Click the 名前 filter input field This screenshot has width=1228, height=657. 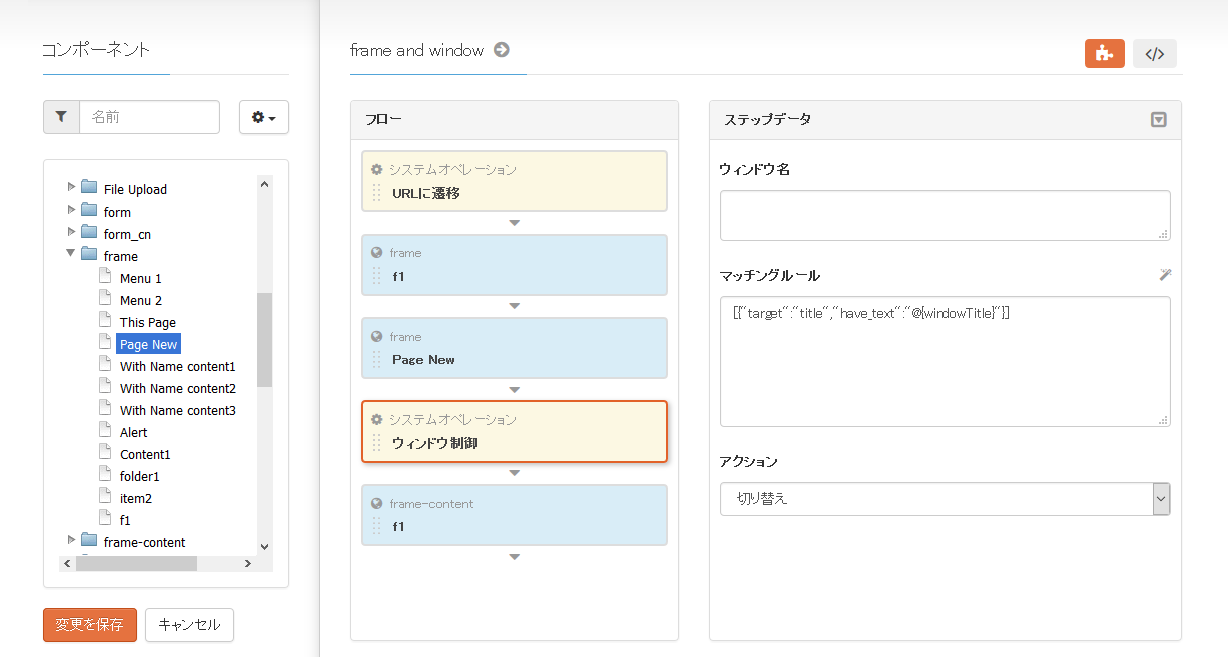[x=149, y=117]
